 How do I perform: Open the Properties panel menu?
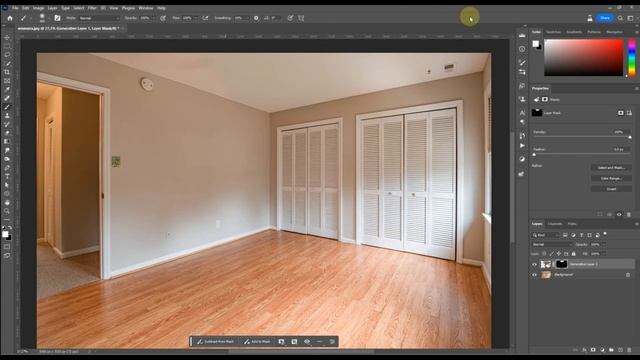point(636,89)
